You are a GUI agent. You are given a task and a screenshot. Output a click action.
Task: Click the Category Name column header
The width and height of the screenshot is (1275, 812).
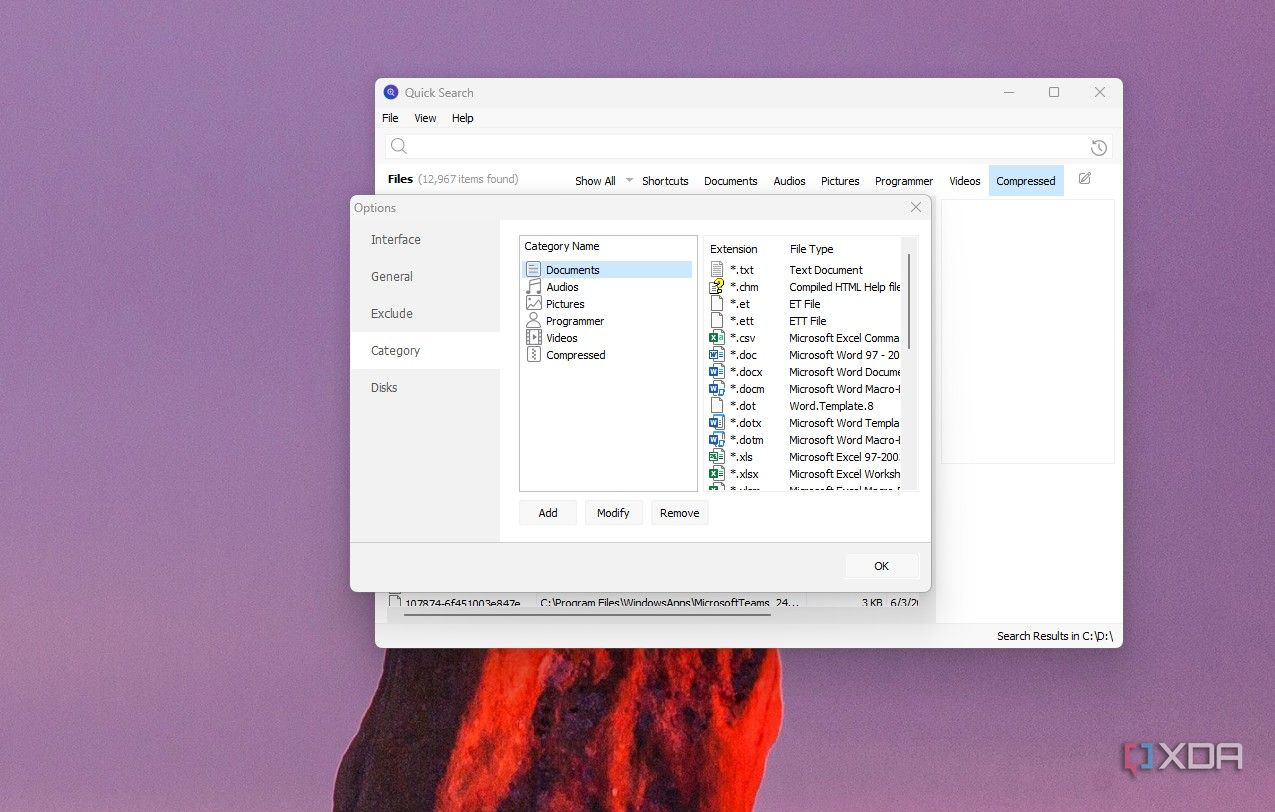(562, 246)
